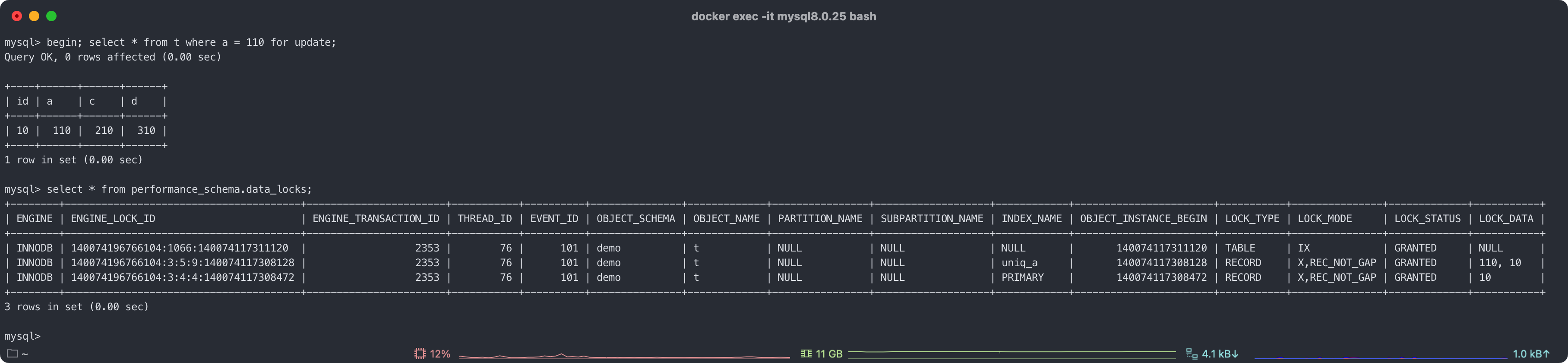Click the CPU usage sparkline graph

(624, 356)
